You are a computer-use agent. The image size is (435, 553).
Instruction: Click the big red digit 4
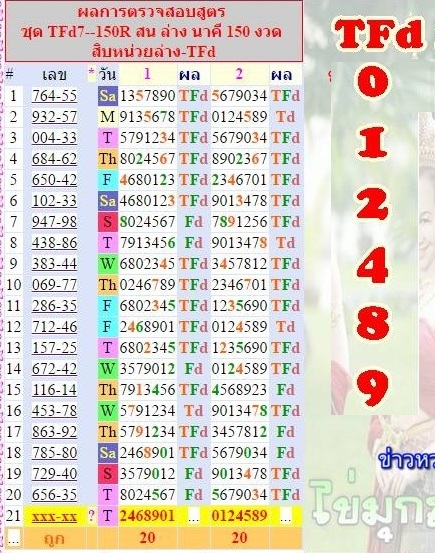pyautogui.click(x=373, y=265)
